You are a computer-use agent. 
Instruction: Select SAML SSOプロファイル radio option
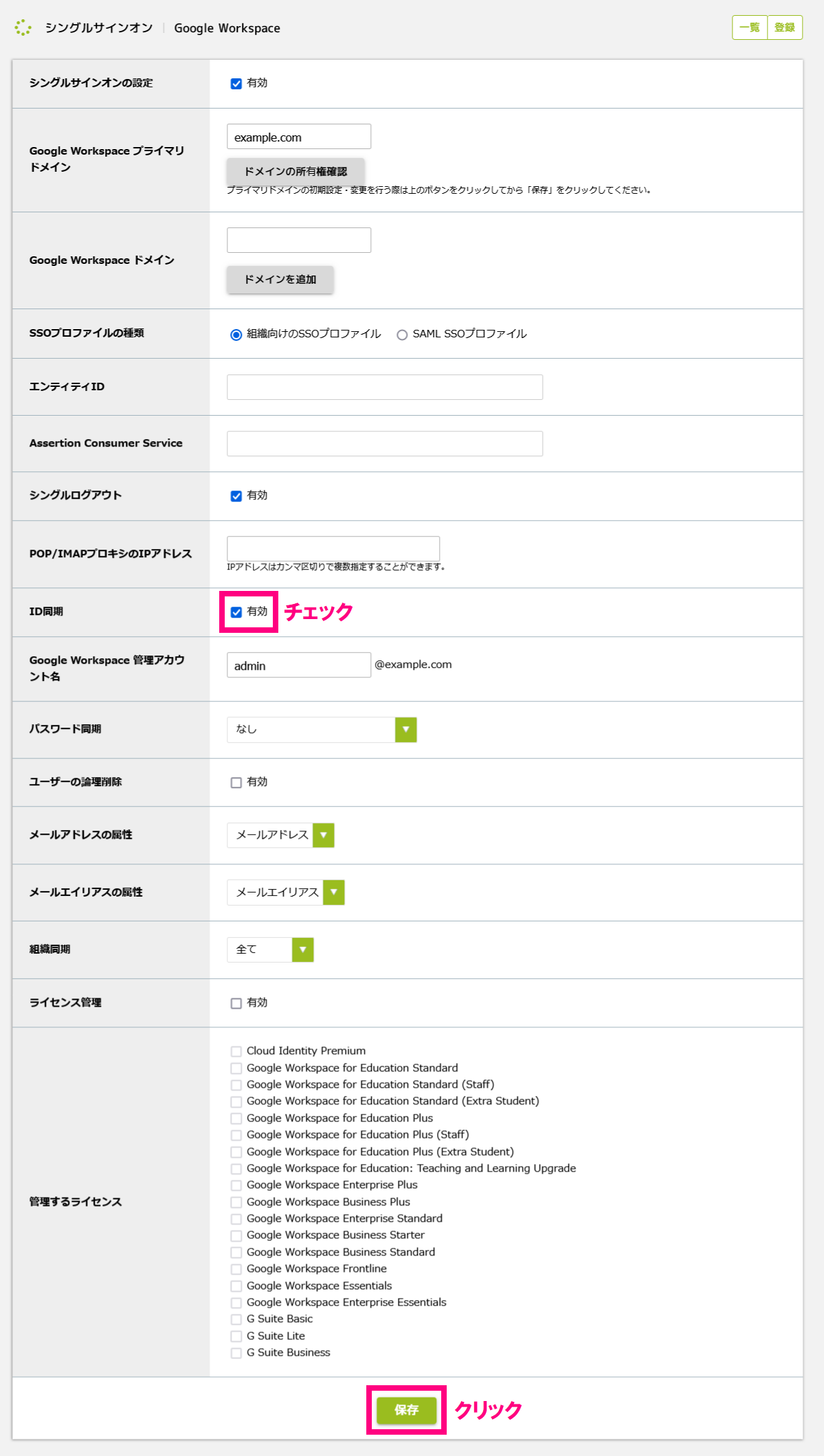coord(402,335)
